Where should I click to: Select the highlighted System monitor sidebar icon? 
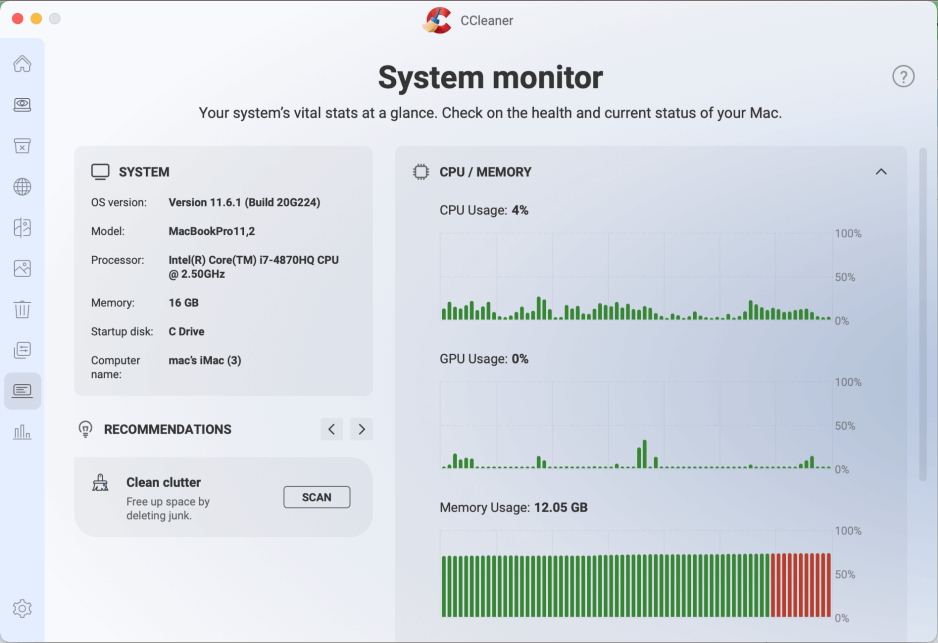click(x=22, y=391)
